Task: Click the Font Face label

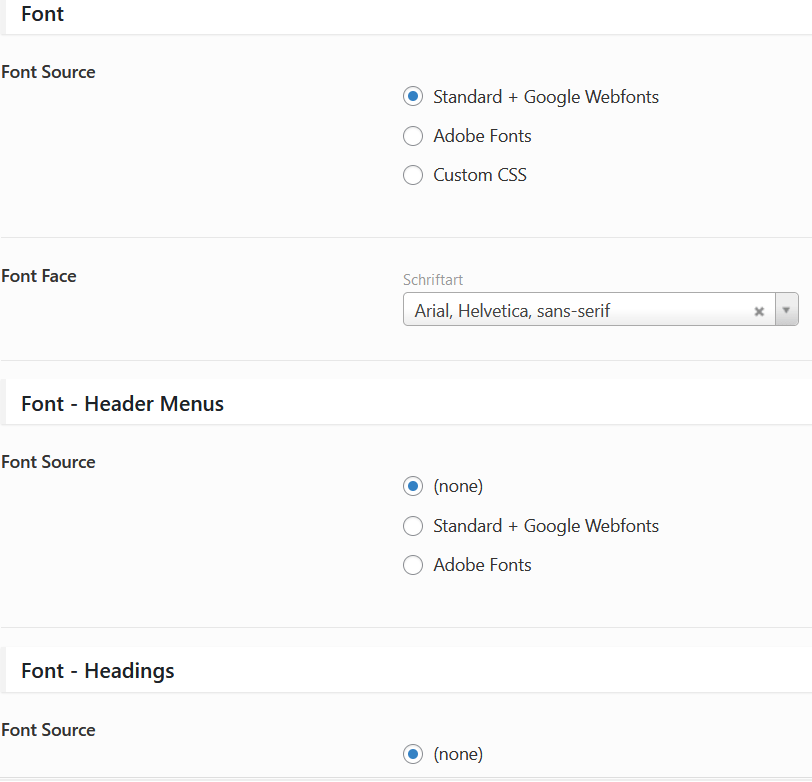Action: [x=39, y=276]
